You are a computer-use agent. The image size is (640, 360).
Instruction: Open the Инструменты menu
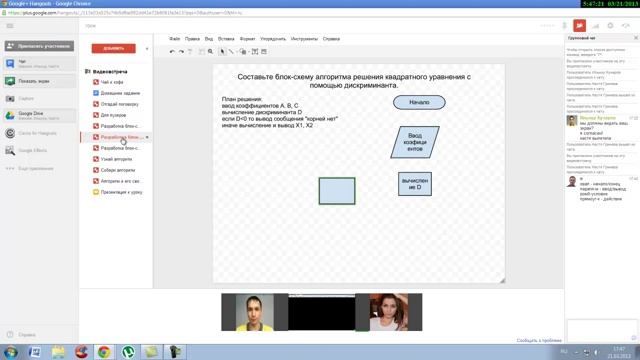click(x=304, y=39)
